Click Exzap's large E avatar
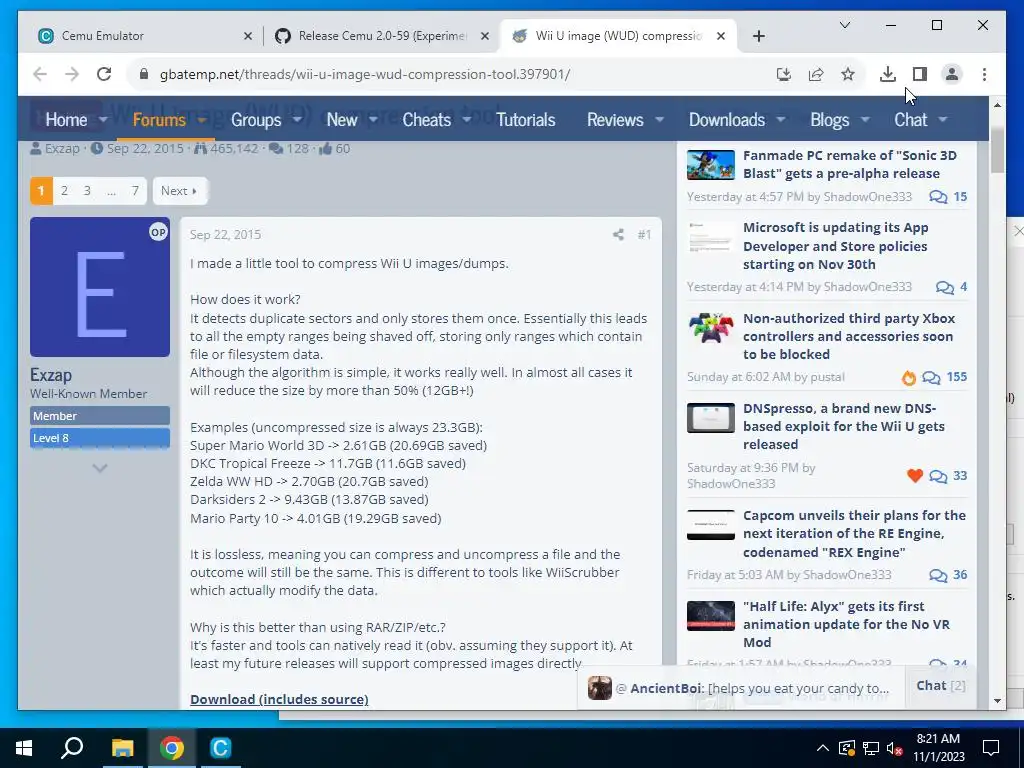 [x=100, y=287]
